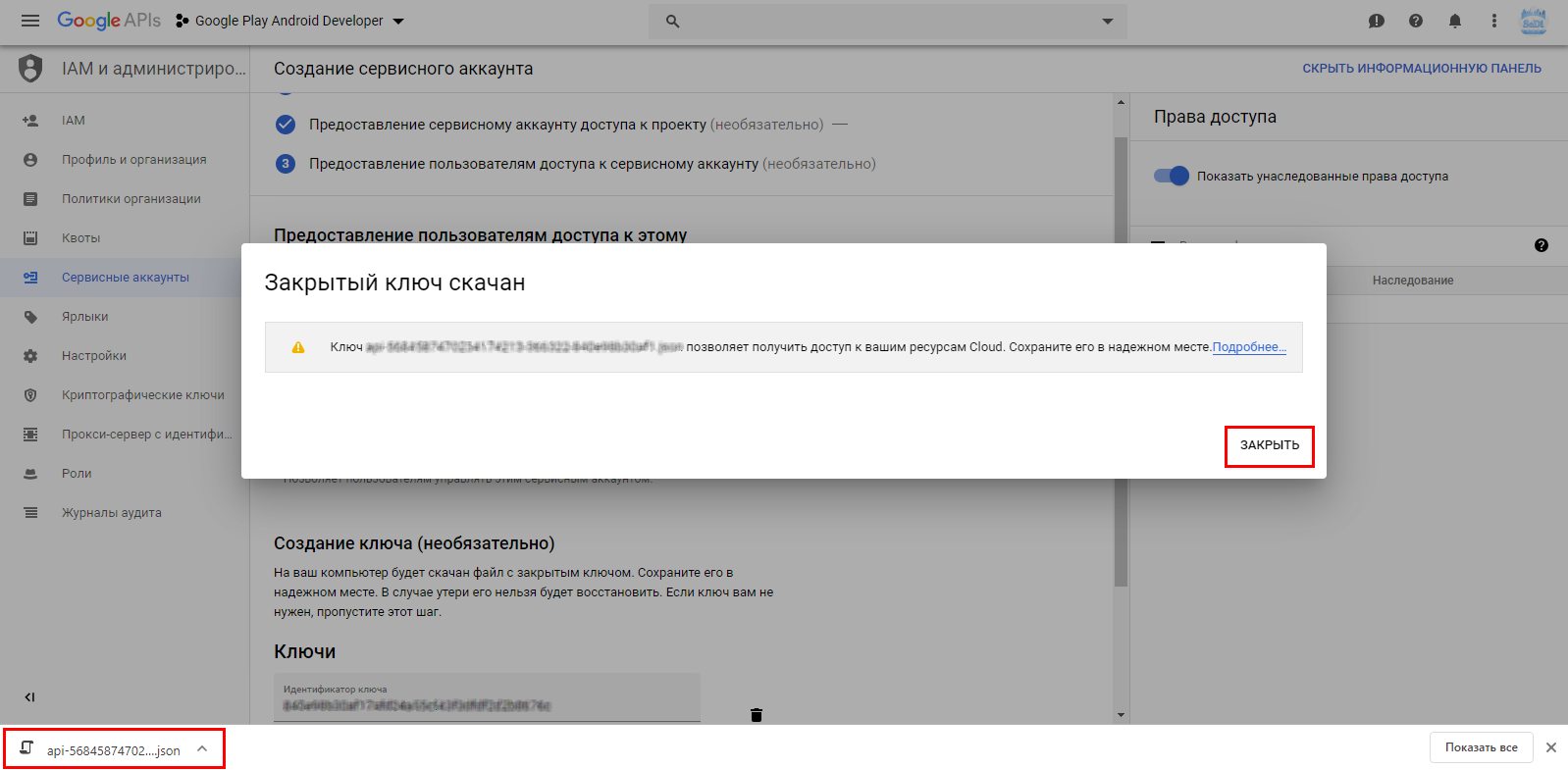
Task: Open the hamburger navigation menu
Action: pyautogui.click(x=30, y=21)
